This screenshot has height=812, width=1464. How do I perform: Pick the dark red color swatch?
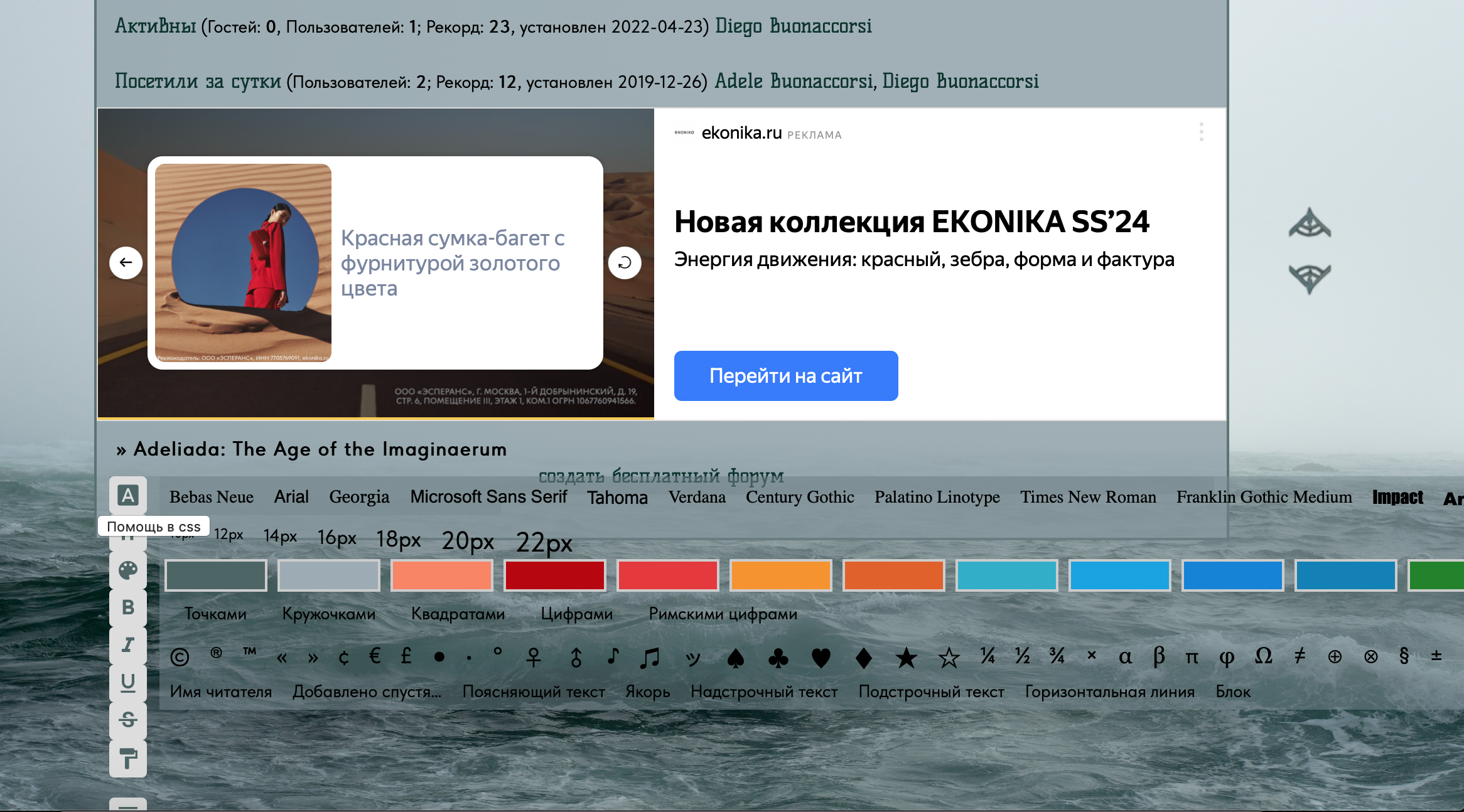click(554, 575)
